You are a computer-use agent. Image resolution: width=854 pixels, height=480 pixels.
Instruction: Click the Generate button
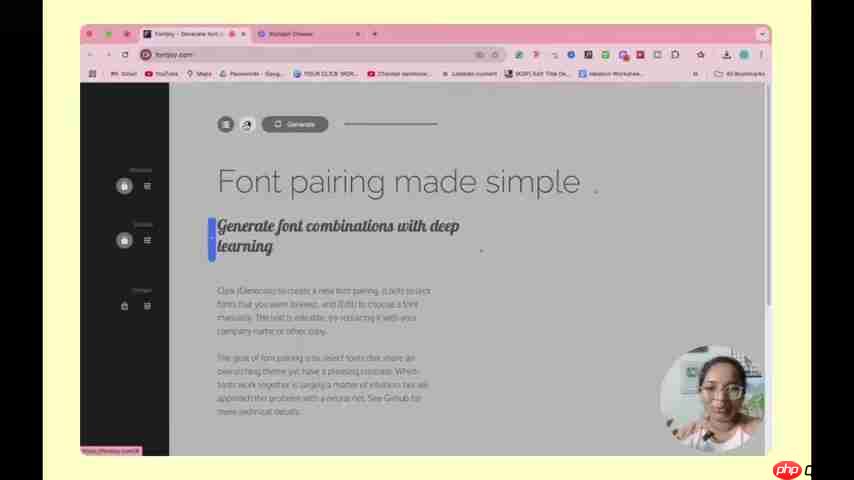click(x=295, y=124)
